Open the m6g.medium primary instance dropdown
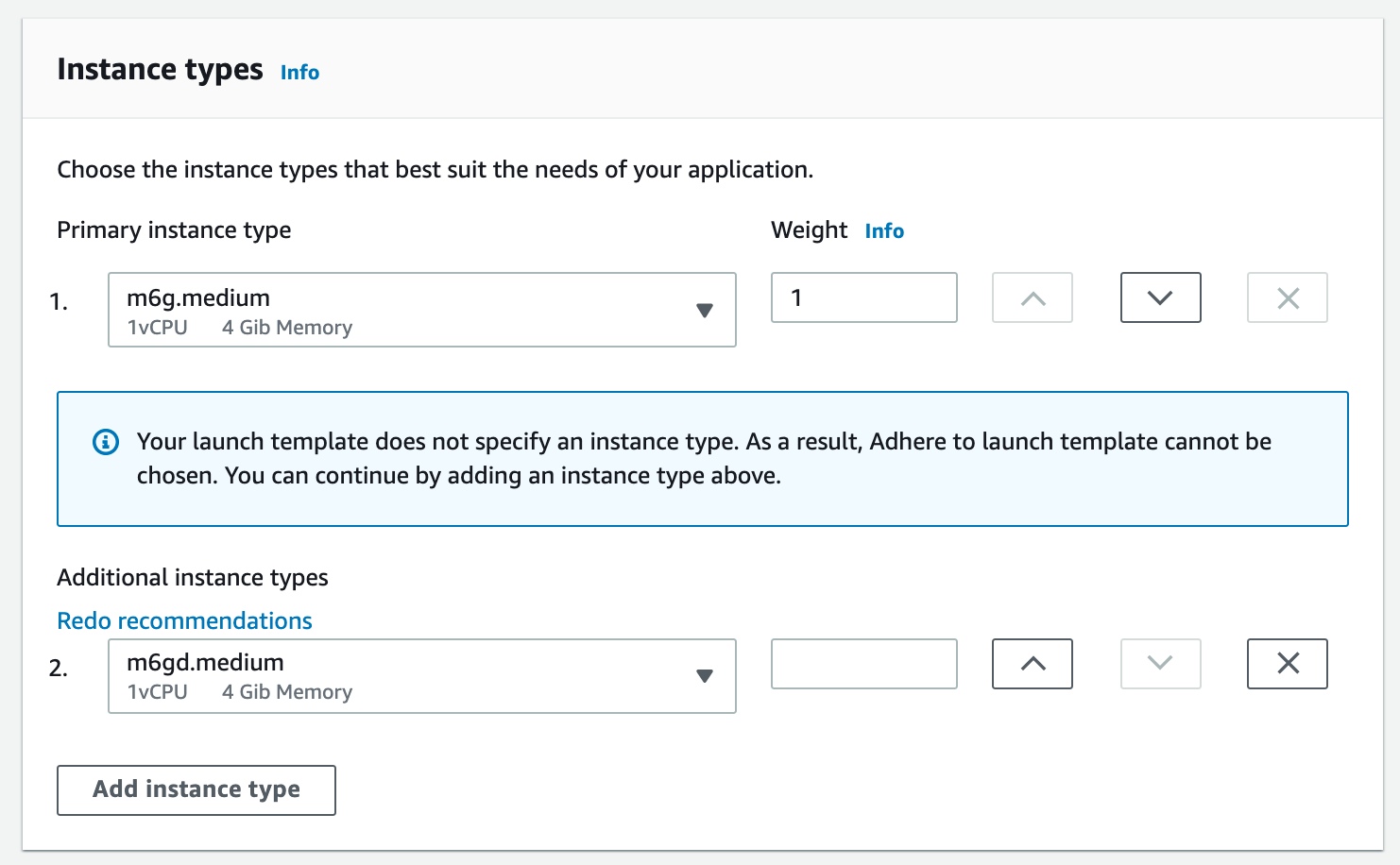The image size is (1400, 865). [421, 310]
